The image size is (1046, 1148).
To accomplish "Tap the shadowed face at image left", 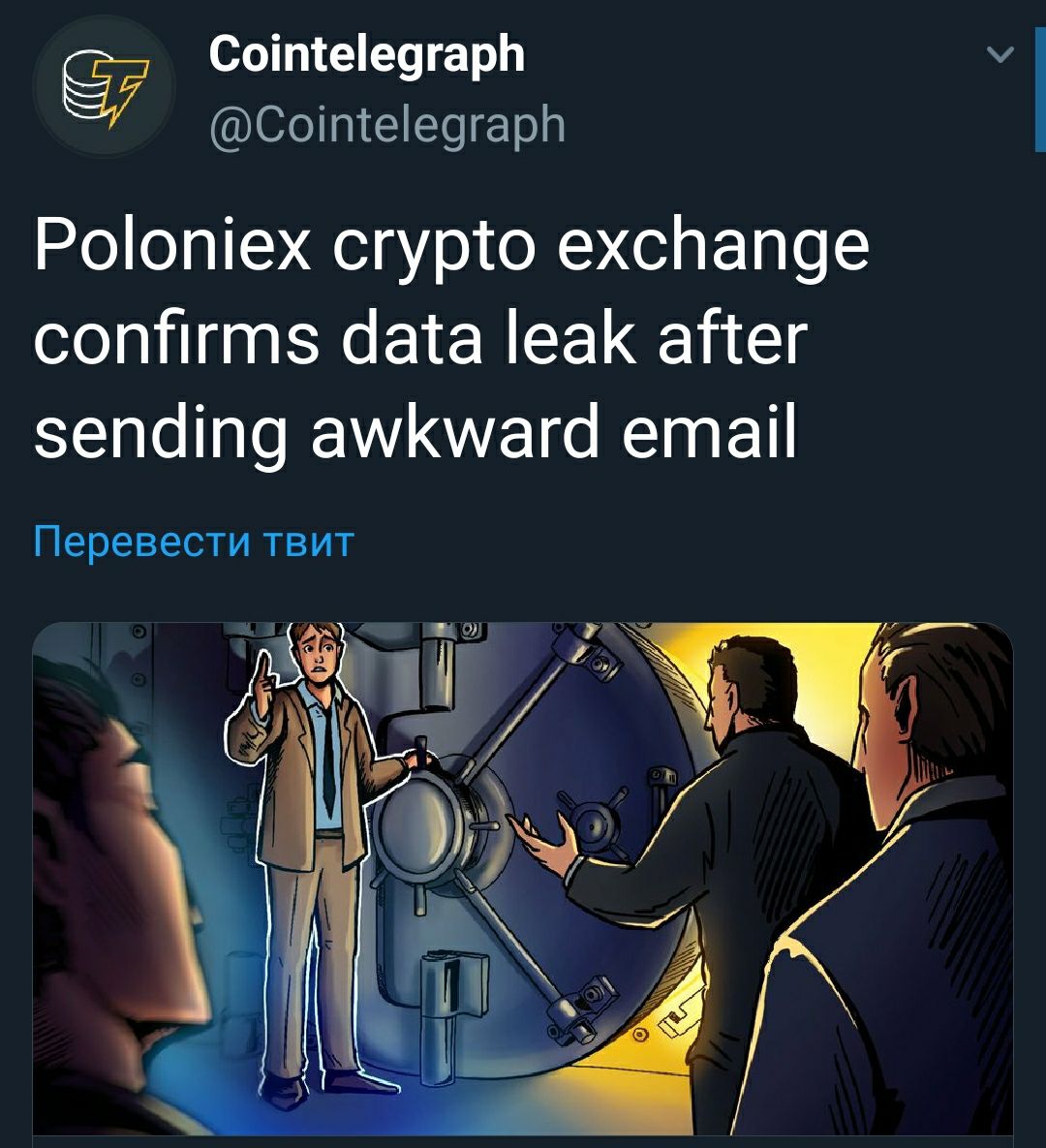I will (117, 879).
